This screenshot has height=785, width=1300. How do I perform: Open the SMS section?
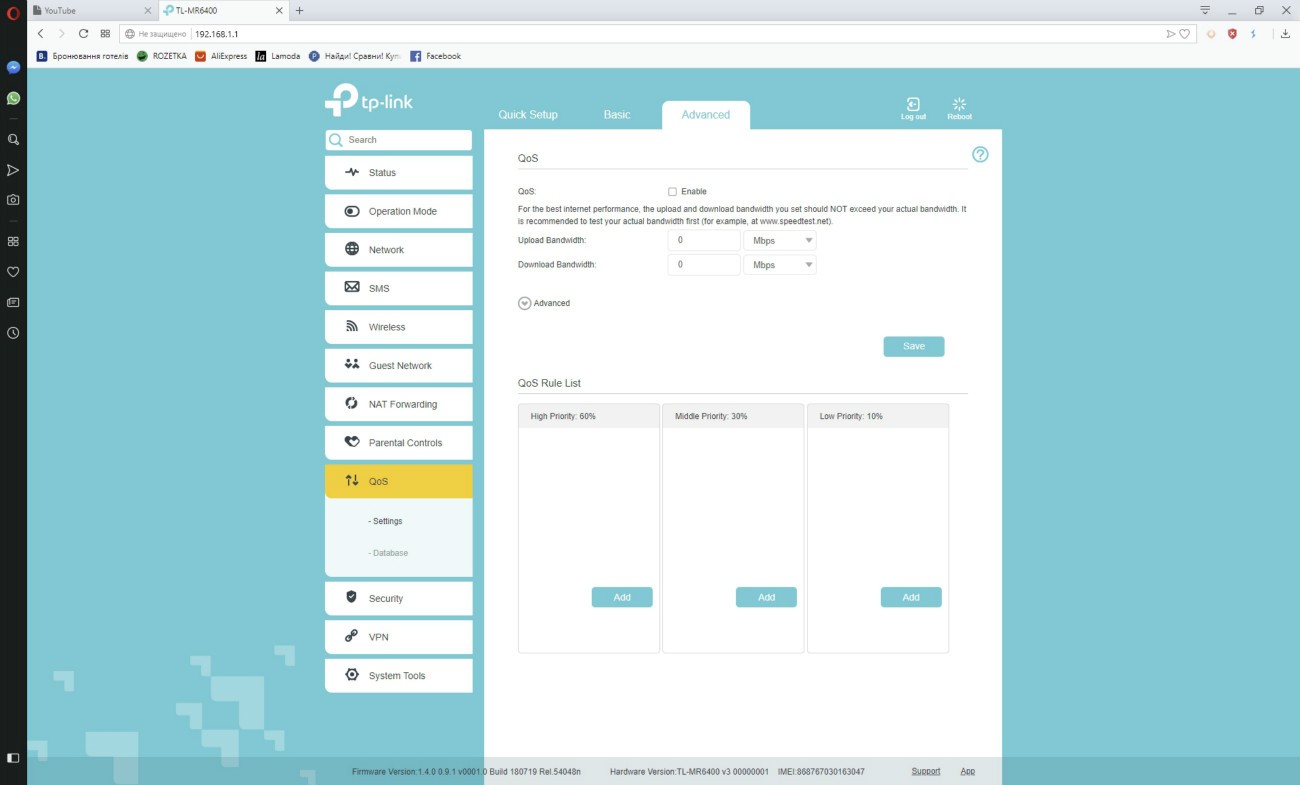398,289
